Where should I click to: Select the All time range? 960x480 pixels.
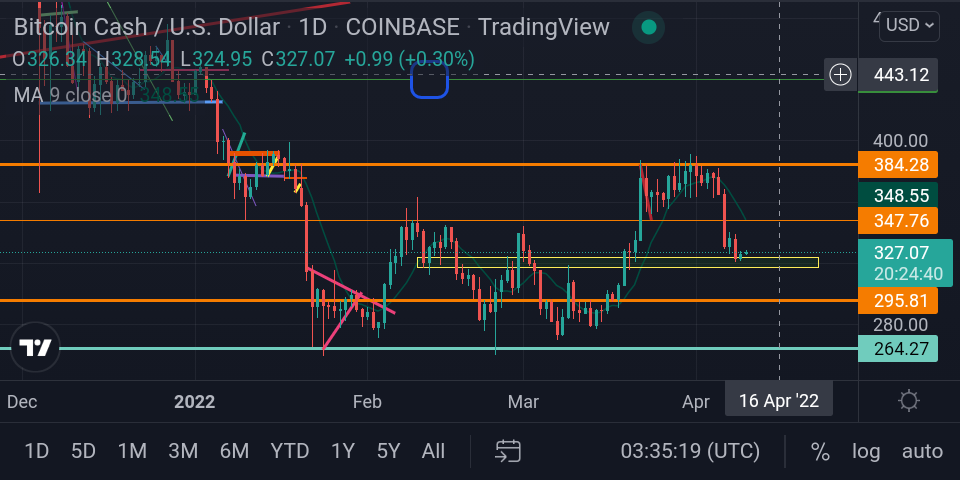pos(433,452)
